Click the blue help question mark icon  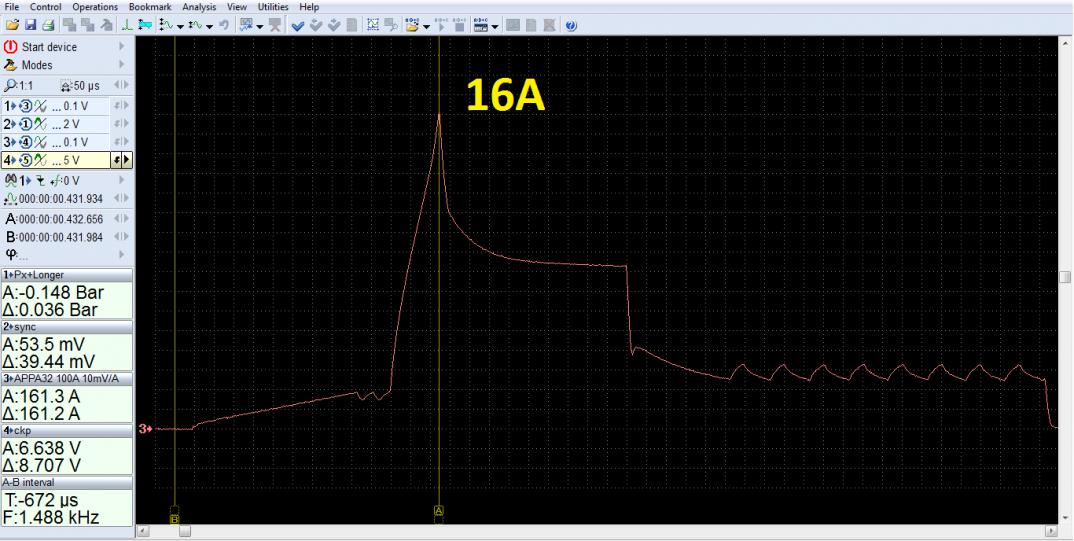[x=571, y=25]
